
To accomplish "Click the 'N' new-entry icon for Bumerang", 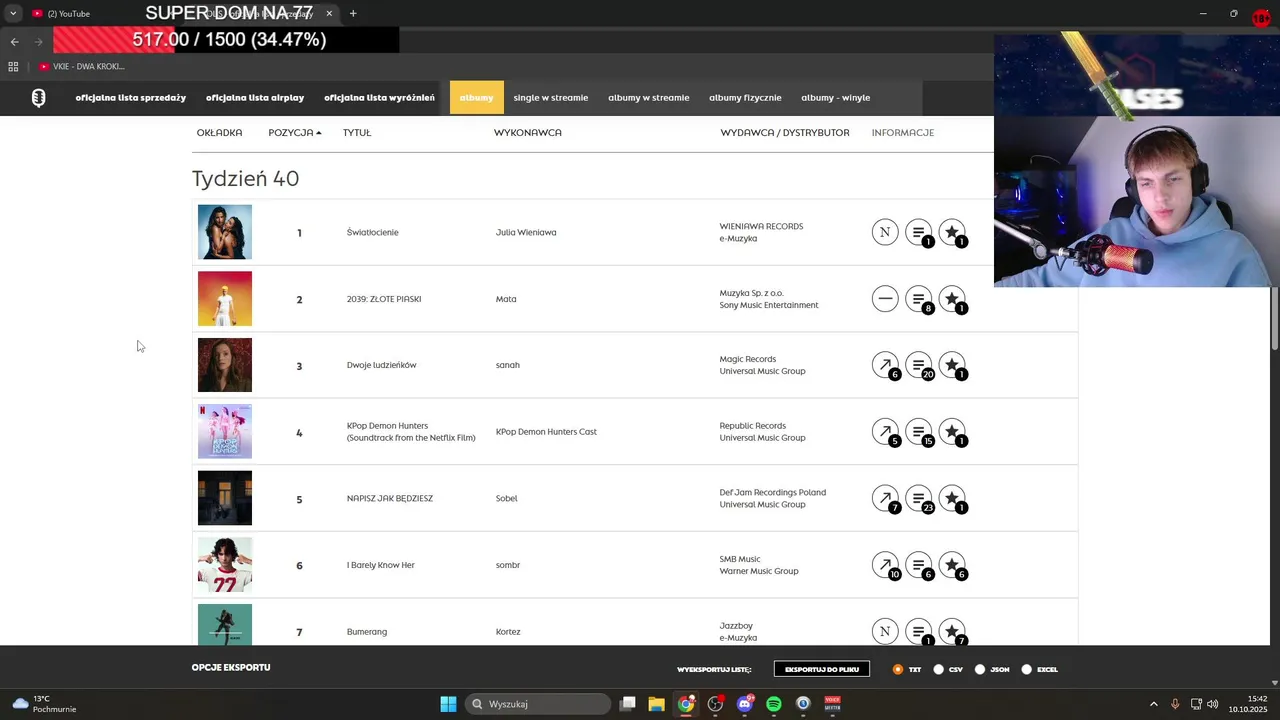I will pyautogui.click(x=885, y=632).
